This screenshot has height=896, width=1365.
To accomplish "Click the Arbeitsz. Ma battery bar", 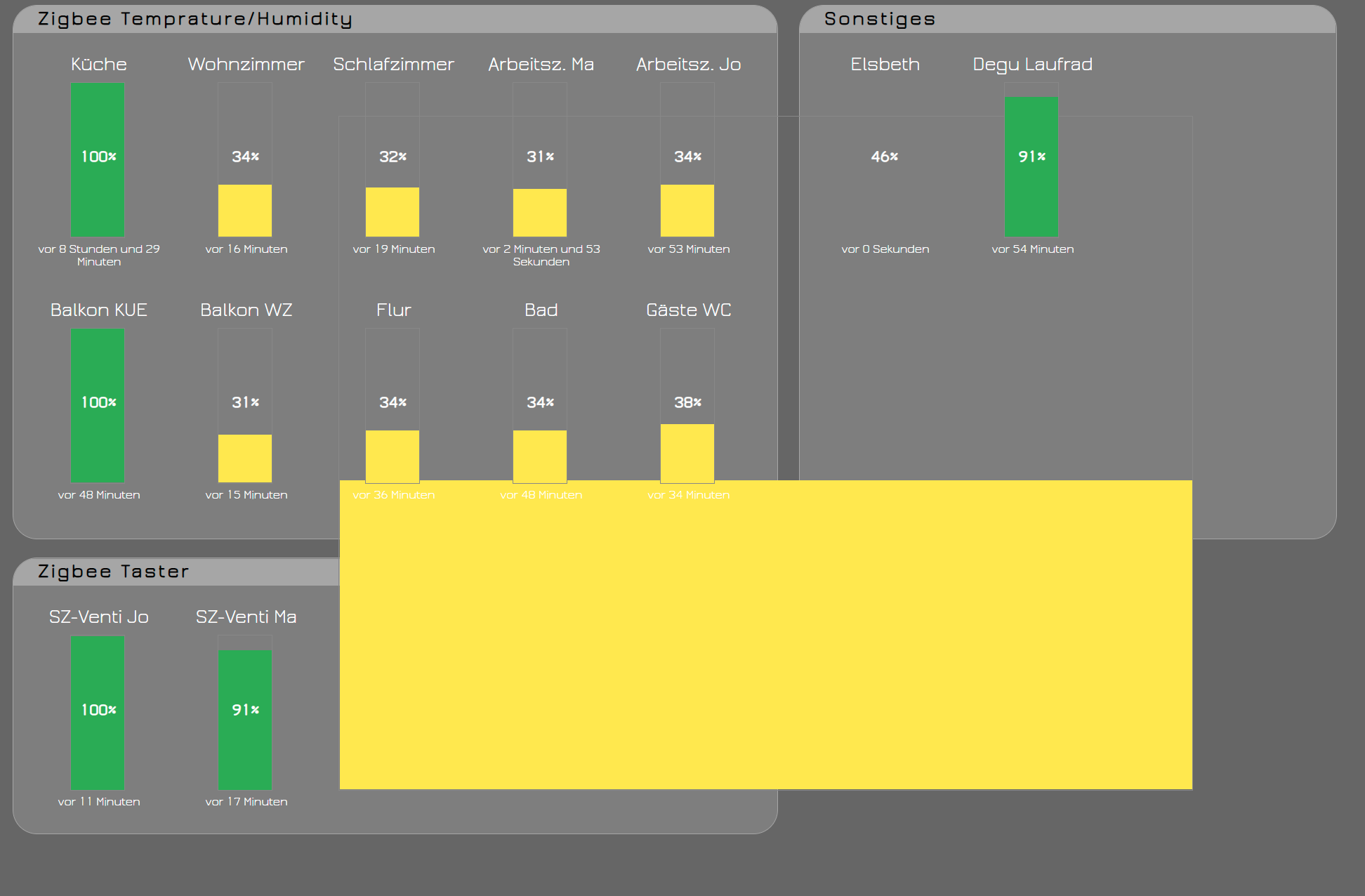I will (540, 211).
